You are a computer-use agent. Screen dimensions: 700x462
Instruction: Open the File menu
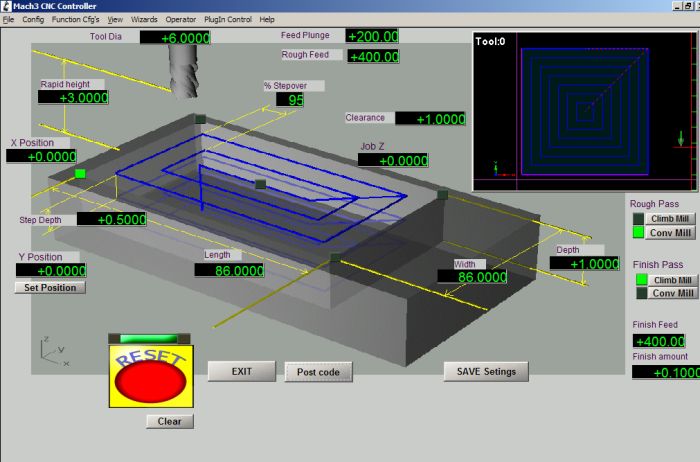click(x=8, y=20)
